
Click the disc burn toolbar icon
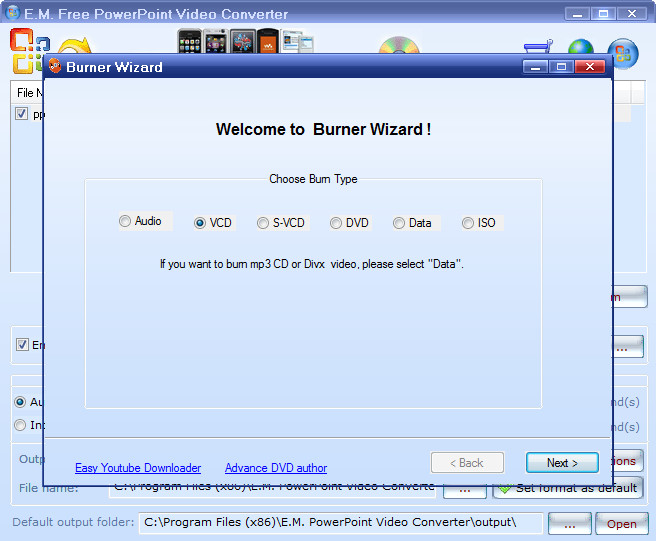coord(399,45)
